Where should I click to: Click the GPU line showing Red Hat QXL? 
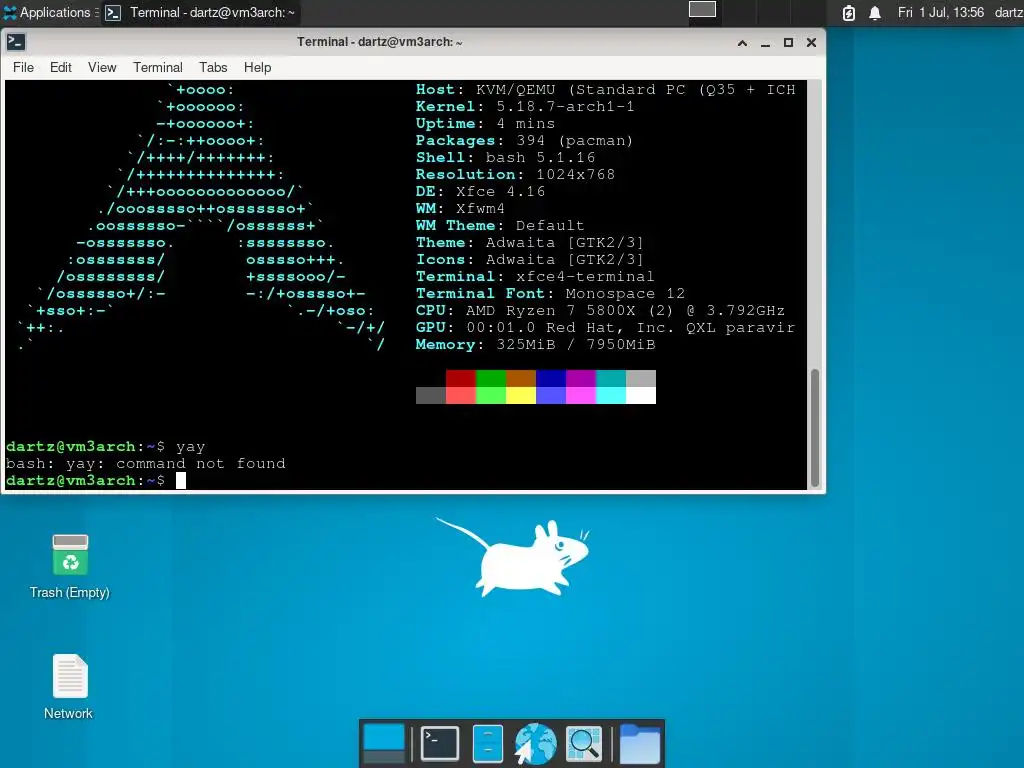click(x=605, y=327)
